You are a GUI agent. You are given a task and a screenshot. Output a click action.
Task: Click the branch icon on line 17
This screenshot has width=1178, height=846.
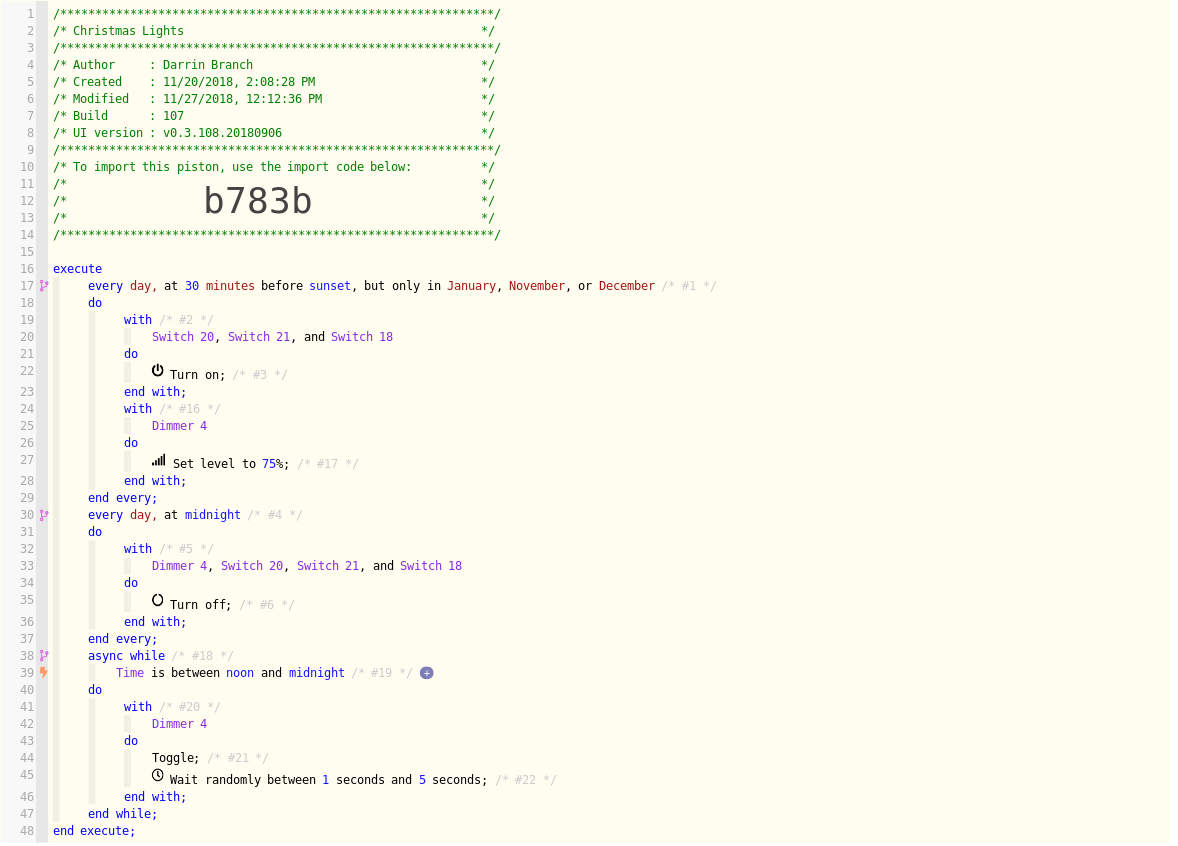coord(44,288)
